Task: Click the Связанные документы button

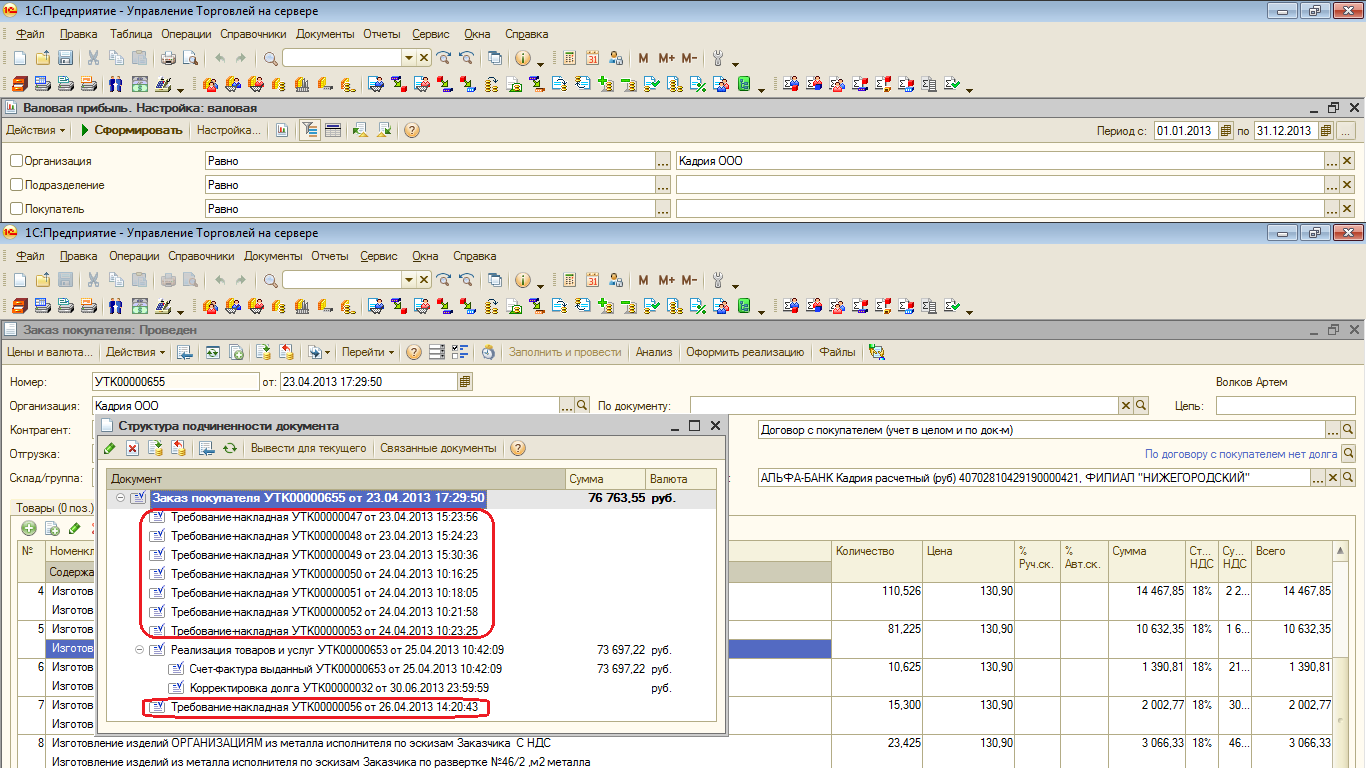Action: tap(438, 448)
